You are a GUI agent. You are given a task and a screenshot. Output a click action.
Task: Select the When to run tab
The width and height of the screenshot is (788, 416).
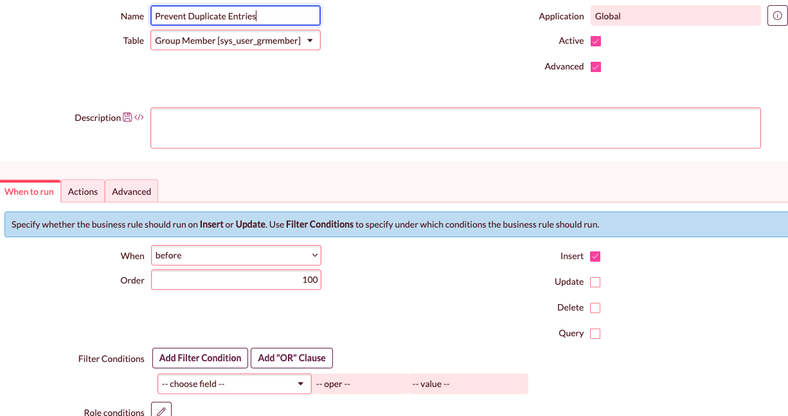30,191
